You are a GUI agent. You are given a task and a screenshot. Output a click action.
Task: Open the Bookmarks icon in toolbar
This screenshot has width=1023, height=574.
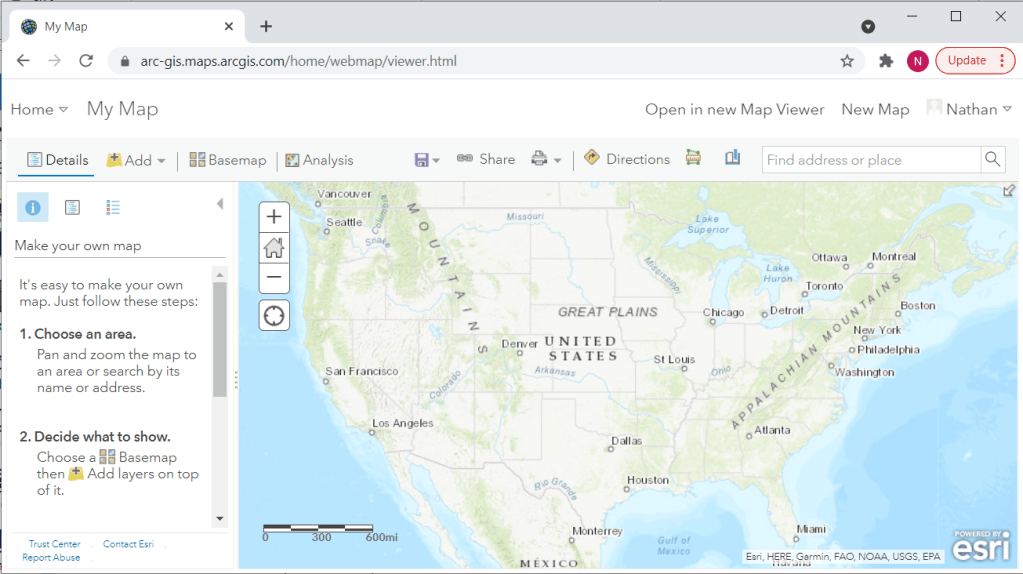[732, 158]
